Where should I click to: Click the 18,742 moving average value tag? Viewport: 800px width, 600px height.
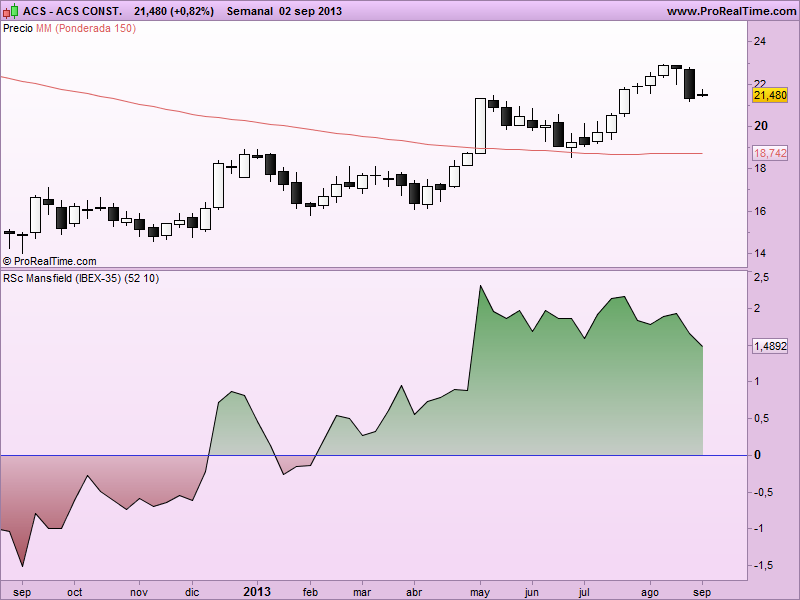(770, 153)
